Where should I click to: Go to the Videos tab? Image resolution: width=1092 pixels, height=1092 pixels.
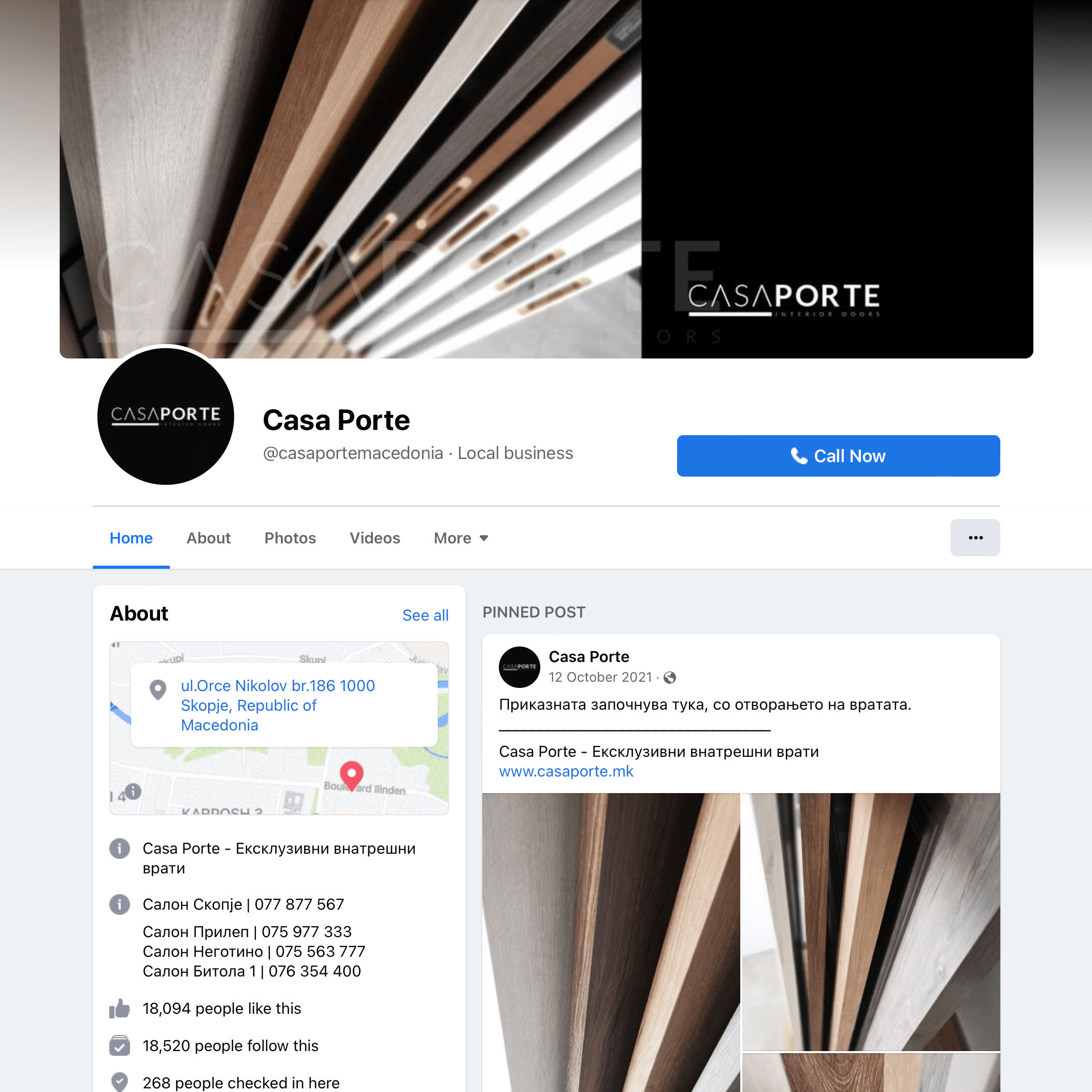tap(375, 538)
